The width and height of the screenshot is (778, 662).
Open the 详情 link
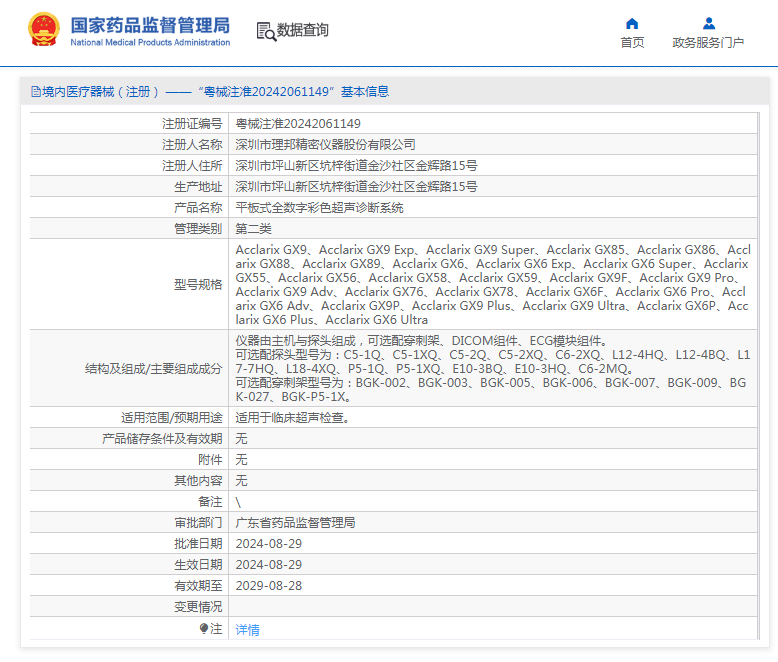pyautogui.click(x=247, y=630)
